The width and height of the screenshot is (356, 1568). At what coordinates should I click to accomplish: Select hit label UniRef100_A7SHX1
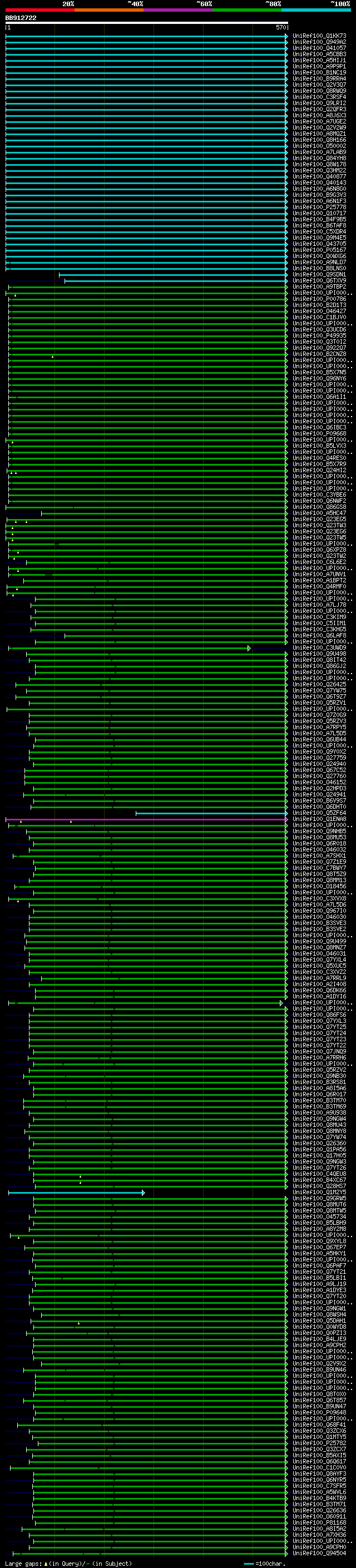pos(319,856)
